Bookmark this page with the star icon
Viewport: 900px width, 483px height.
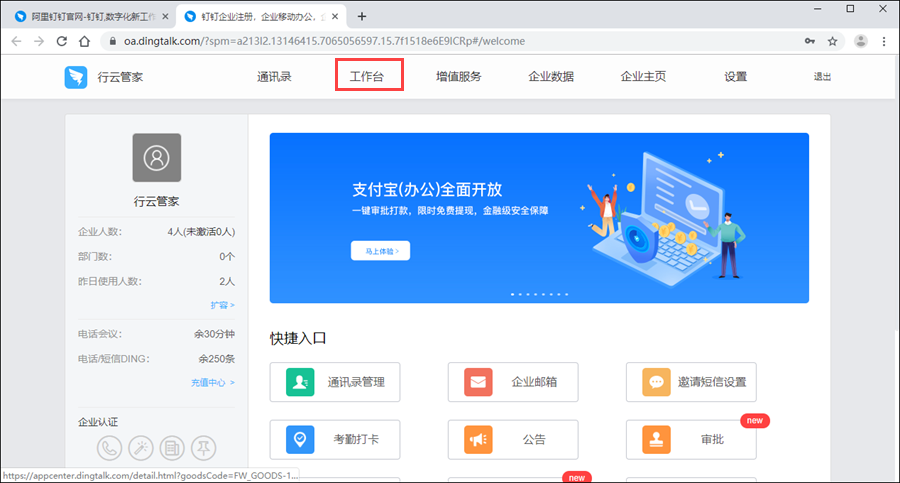pyautogui.click(x=832, y=41)
